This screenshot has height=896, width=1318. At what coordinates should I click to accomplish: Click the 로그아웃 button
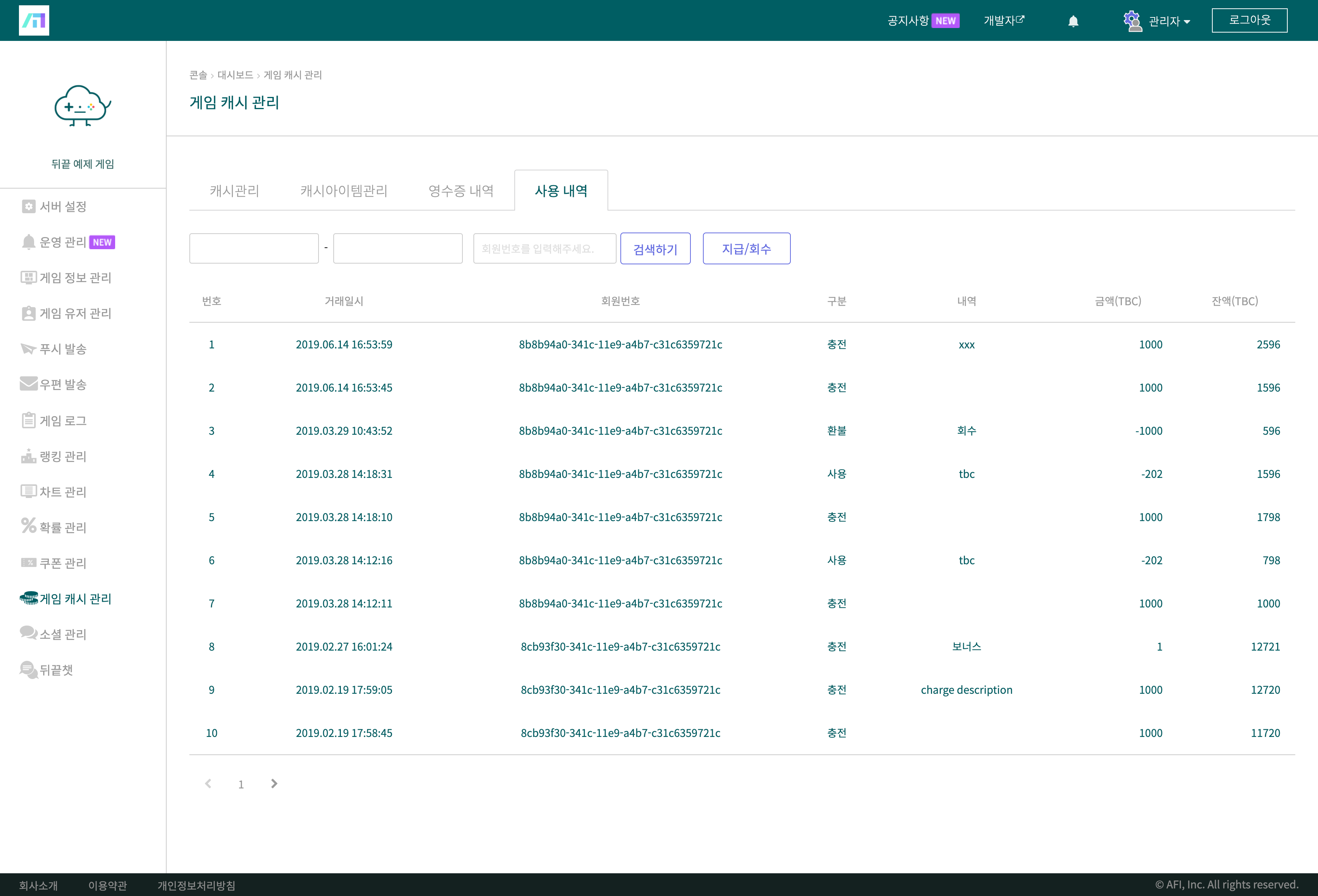(x=1249, y=20)
